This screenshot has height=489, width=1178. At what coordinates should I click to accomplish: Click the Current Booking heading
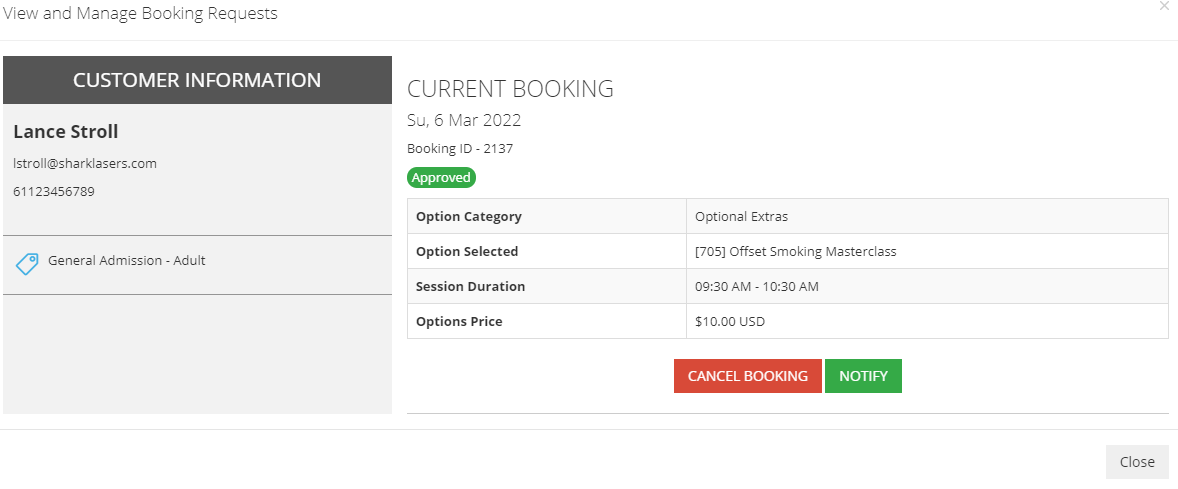click(510, 89)
